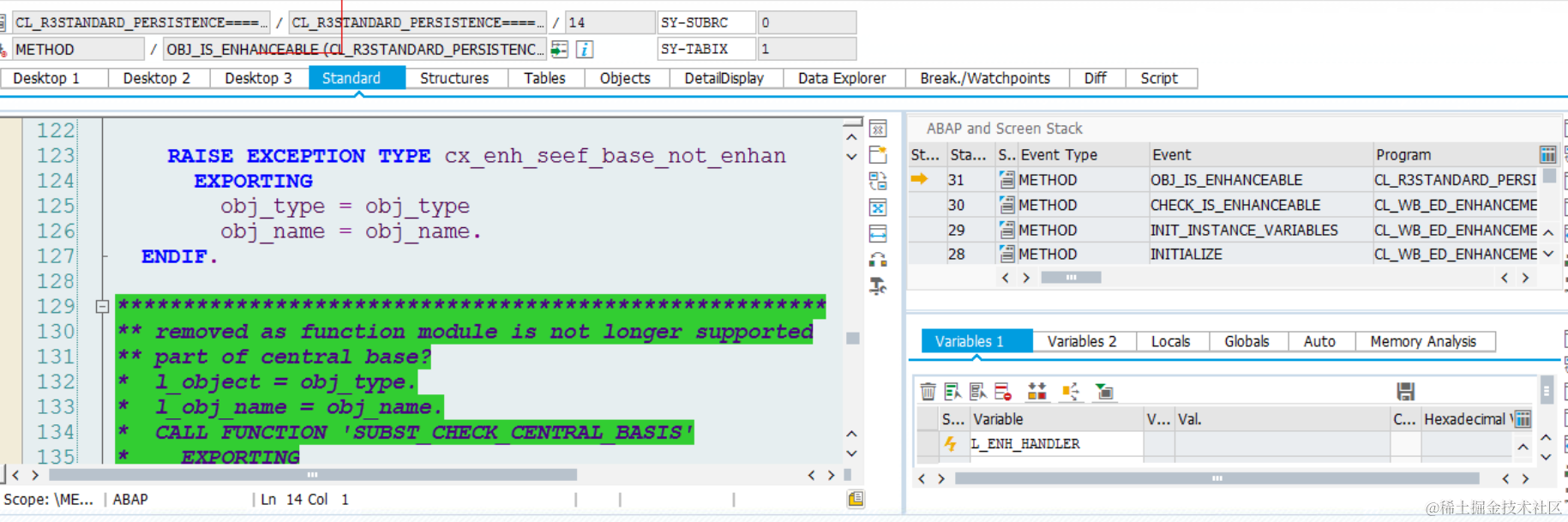Click the METHOD icon in stack row 28

(x=1007, y=255)
